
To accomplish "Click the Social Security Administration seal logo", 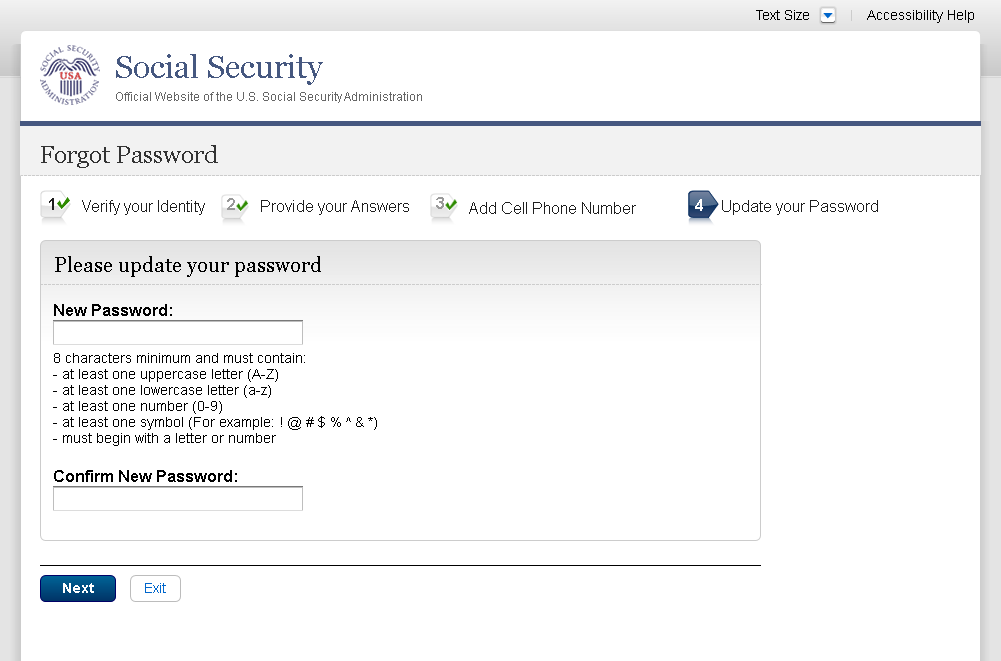I will [70, 77].
